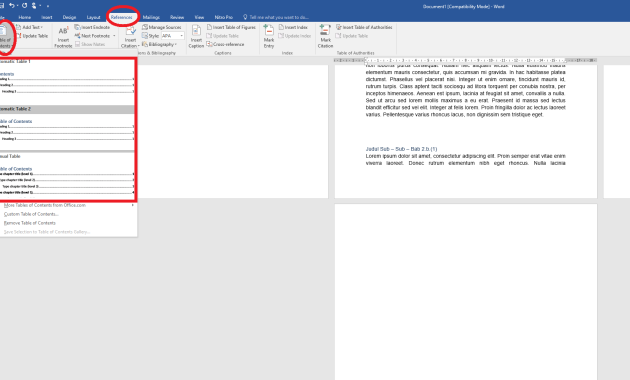Click the Bibliography icon
The image size is (630, 380).
(x=145, y=44)
